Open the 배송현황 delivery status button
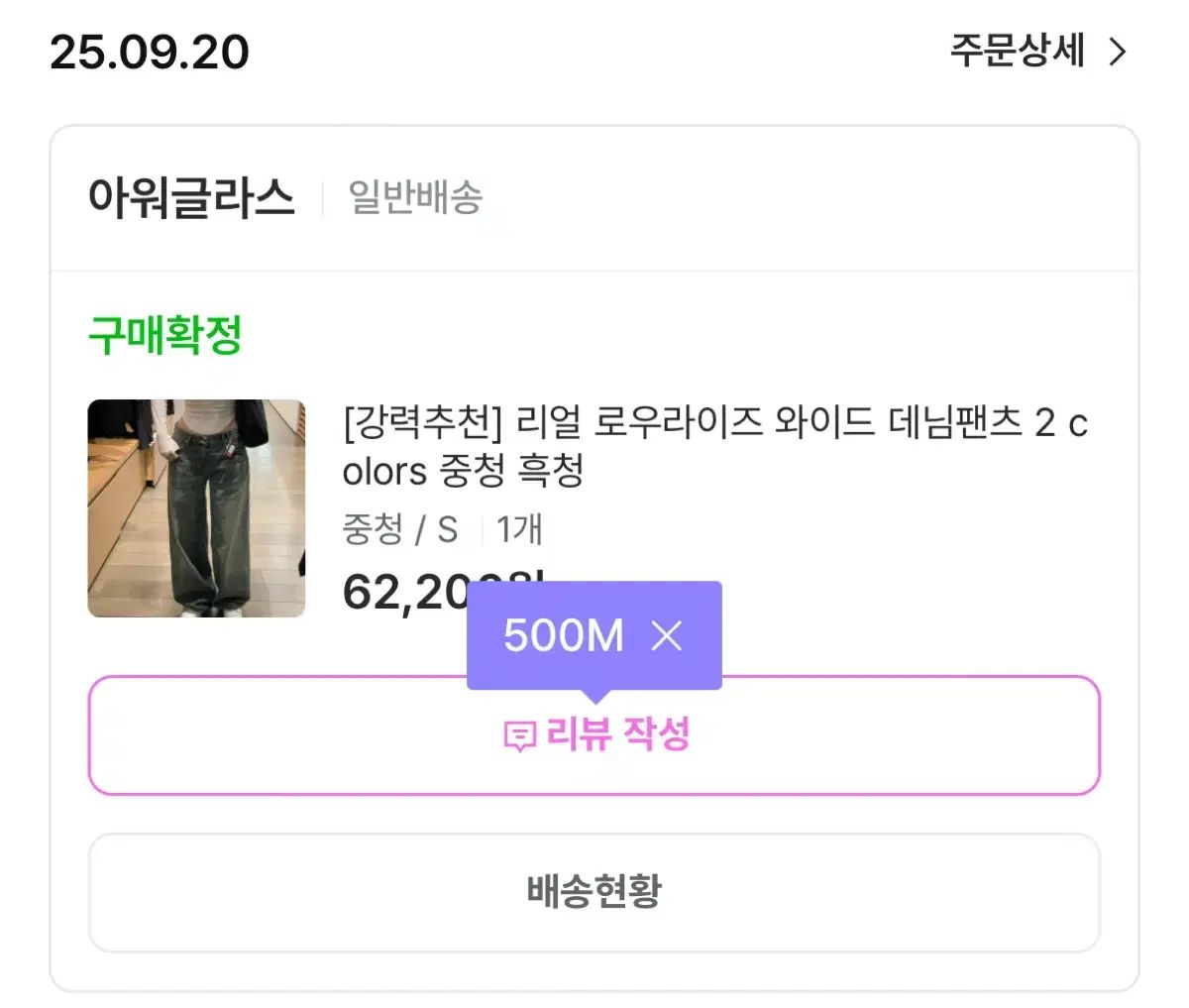1189x1008 pixels. tap(594, 892)
